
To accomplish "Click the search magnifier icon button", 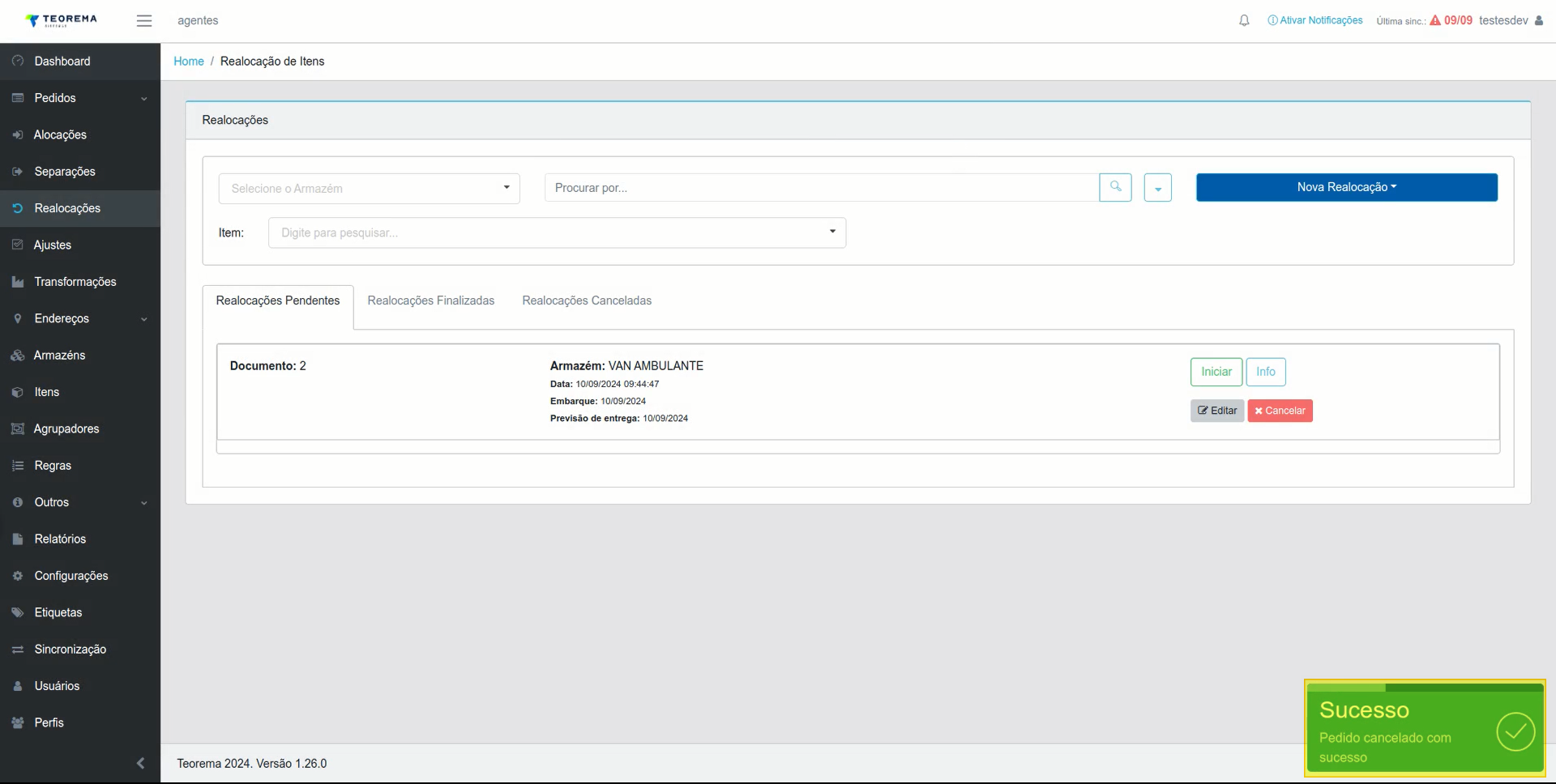I will click(1115, 187).
